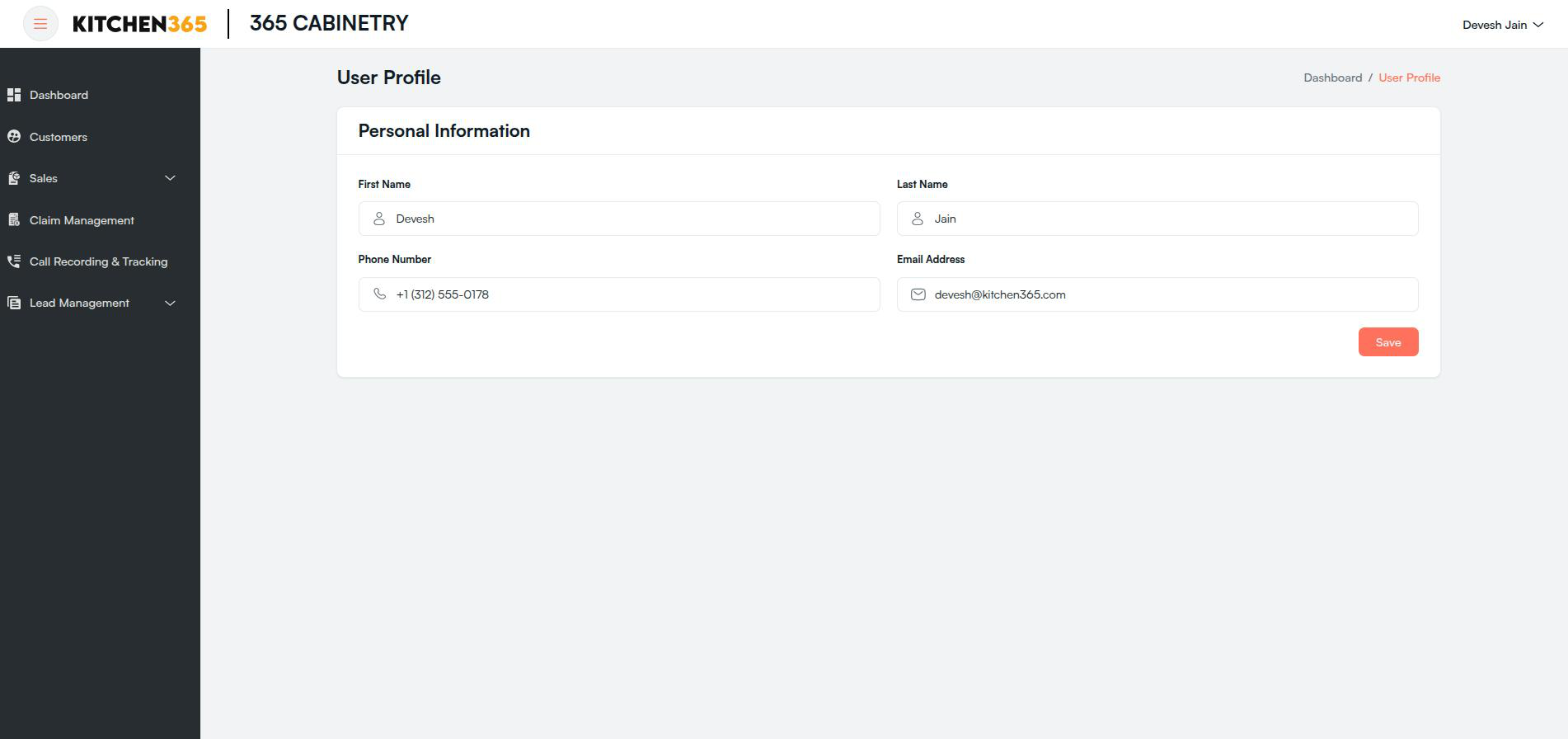The width and height of the screenshot is (1568, 739).
Task: Expand the Lead Management submenu chevron
Action: pos(170,303)
